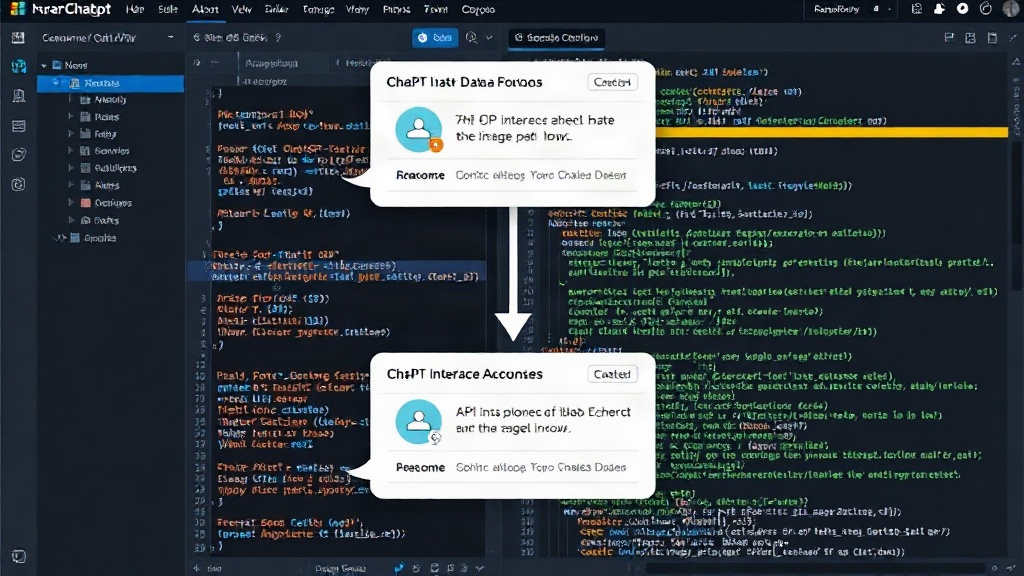Click the breadcrumb text beside the explorer header
This screenshot has height=576, width=1024.
[236, 38]
